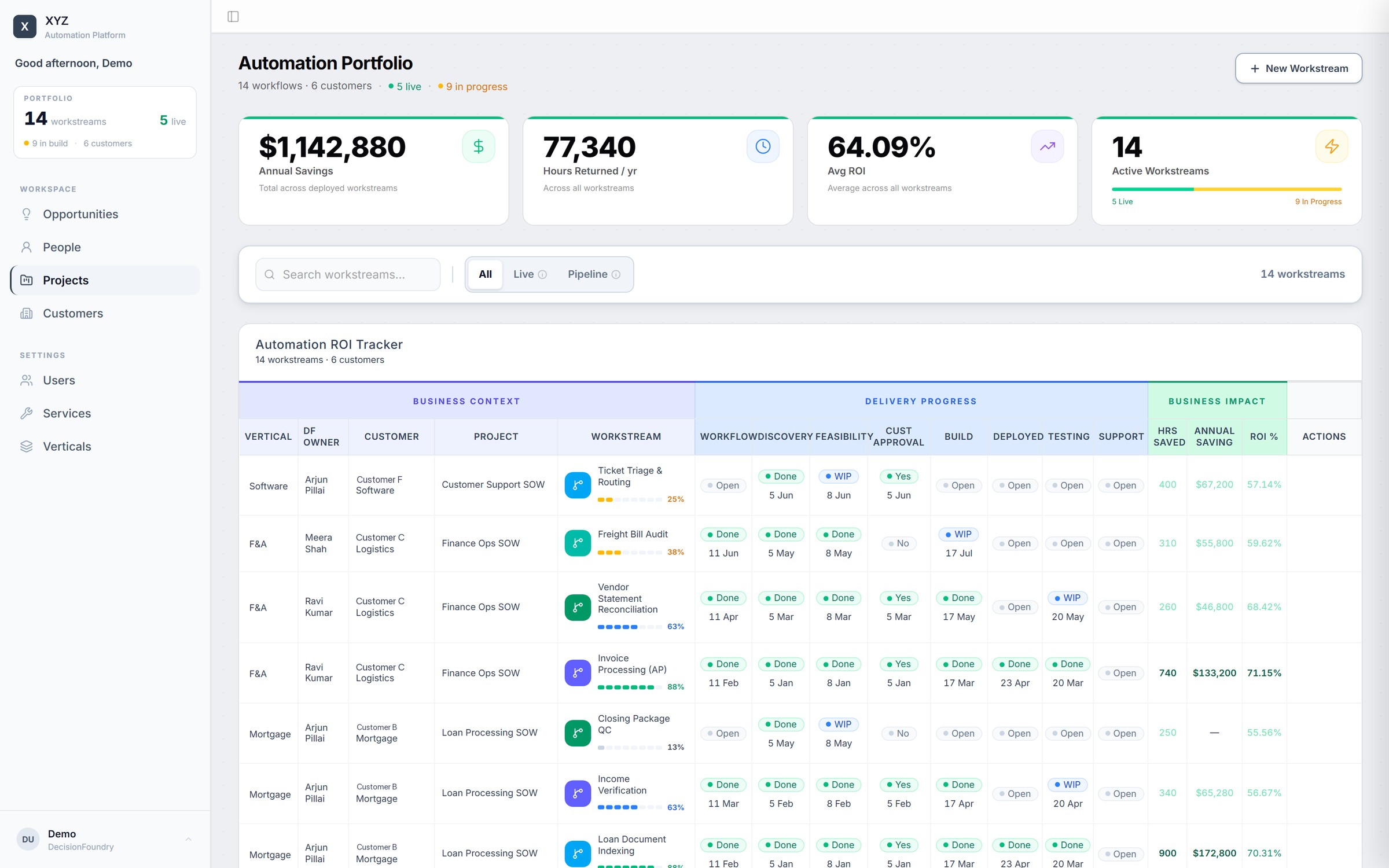
Task: Click the ANNUAL SAVING column header
Action: click(x=1214, y=437)
